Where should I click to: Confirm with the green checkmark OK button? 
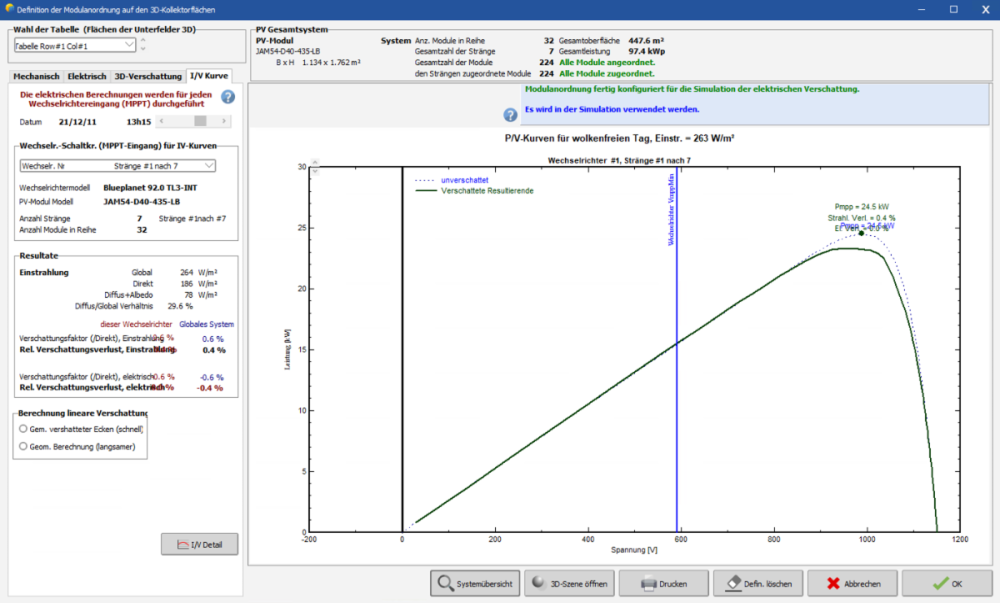point(947,583)
